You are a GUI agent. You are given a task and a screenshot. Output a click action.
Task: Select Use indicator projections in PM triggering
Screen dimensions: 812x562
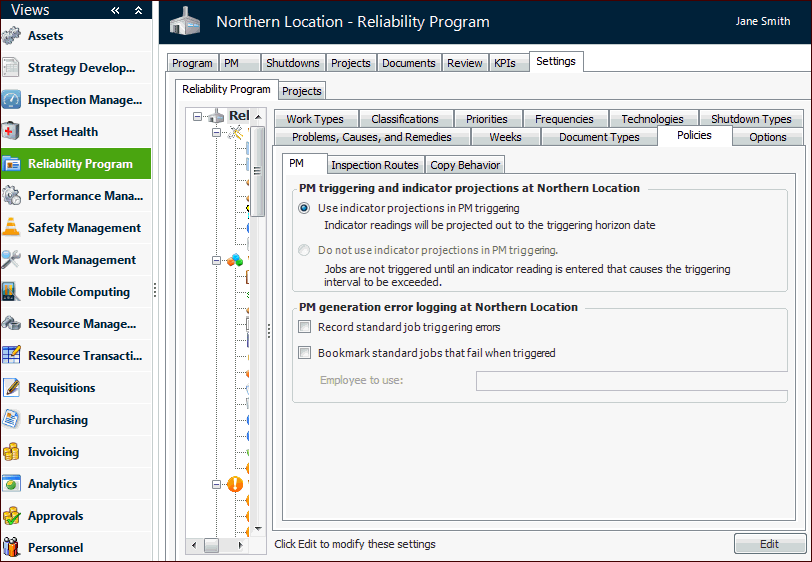point(304,208)
